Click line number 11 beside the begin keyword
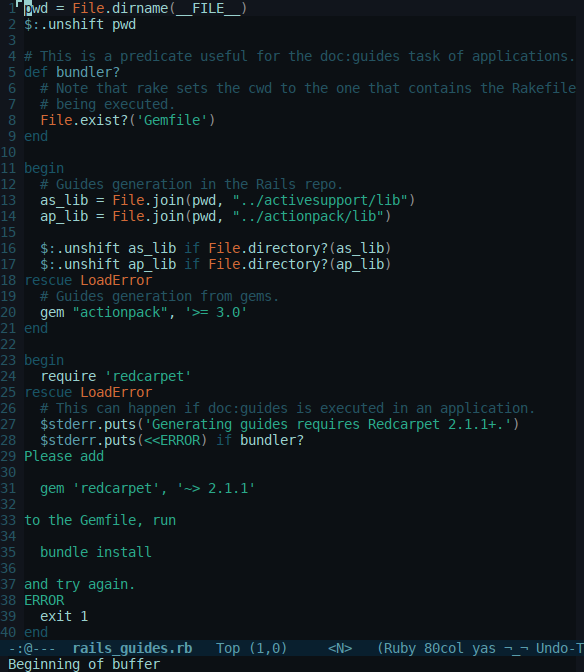Viewport: 584px width, 672px height. (x=8, y=168)
